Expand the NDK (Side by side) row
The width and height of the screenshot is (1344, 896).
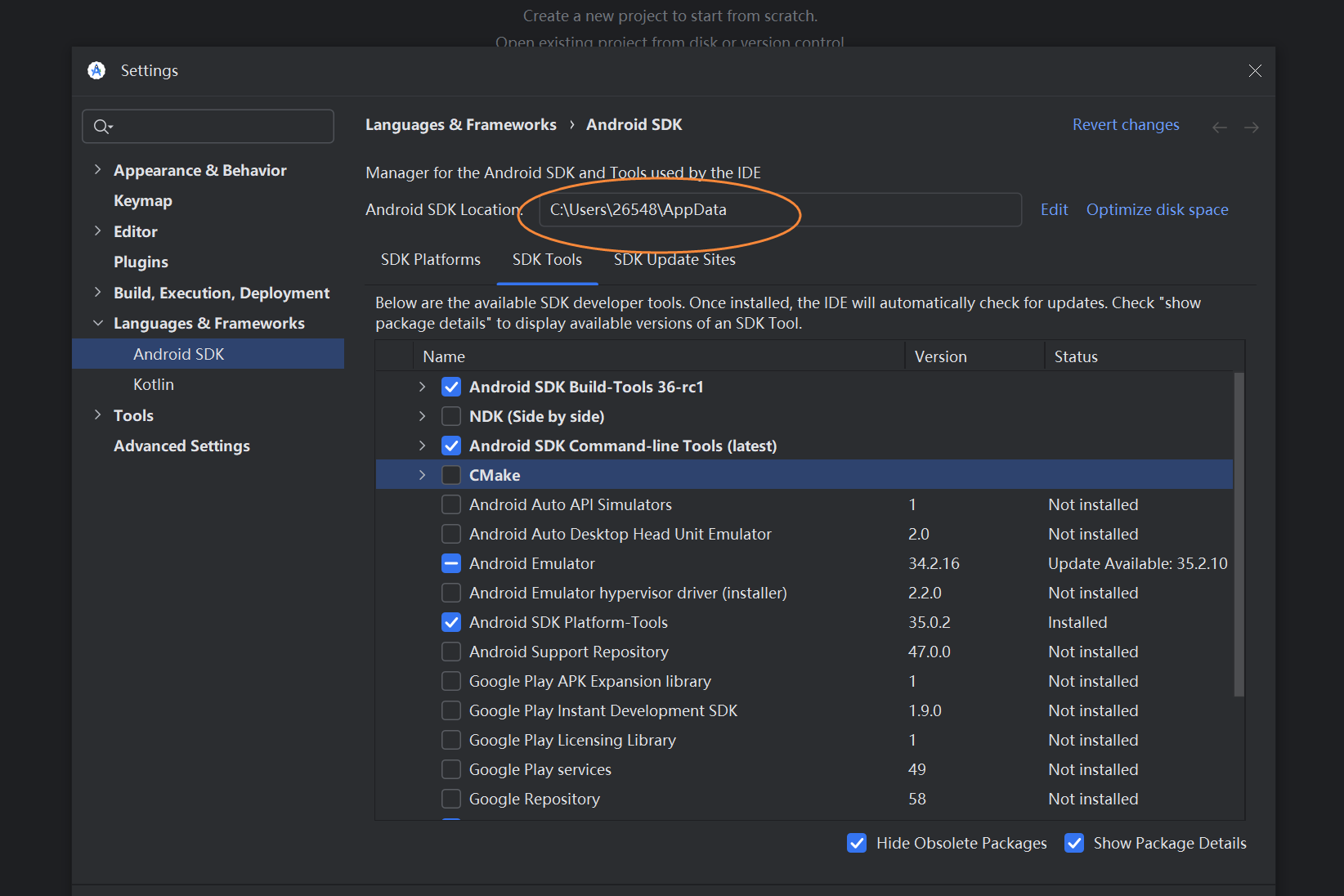point(422,416)
